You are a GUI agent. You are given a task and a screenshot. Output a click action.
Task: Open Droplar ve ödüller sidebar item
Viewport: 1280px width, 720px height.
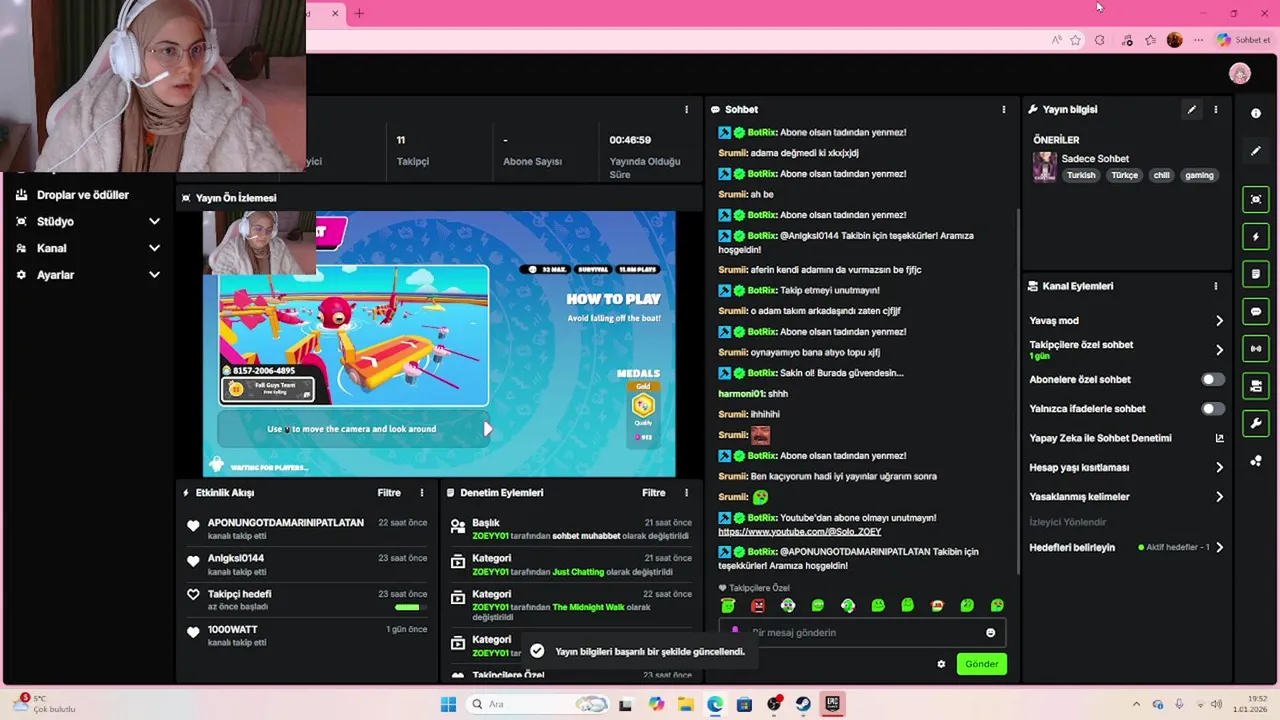click(x=83, y=195)
